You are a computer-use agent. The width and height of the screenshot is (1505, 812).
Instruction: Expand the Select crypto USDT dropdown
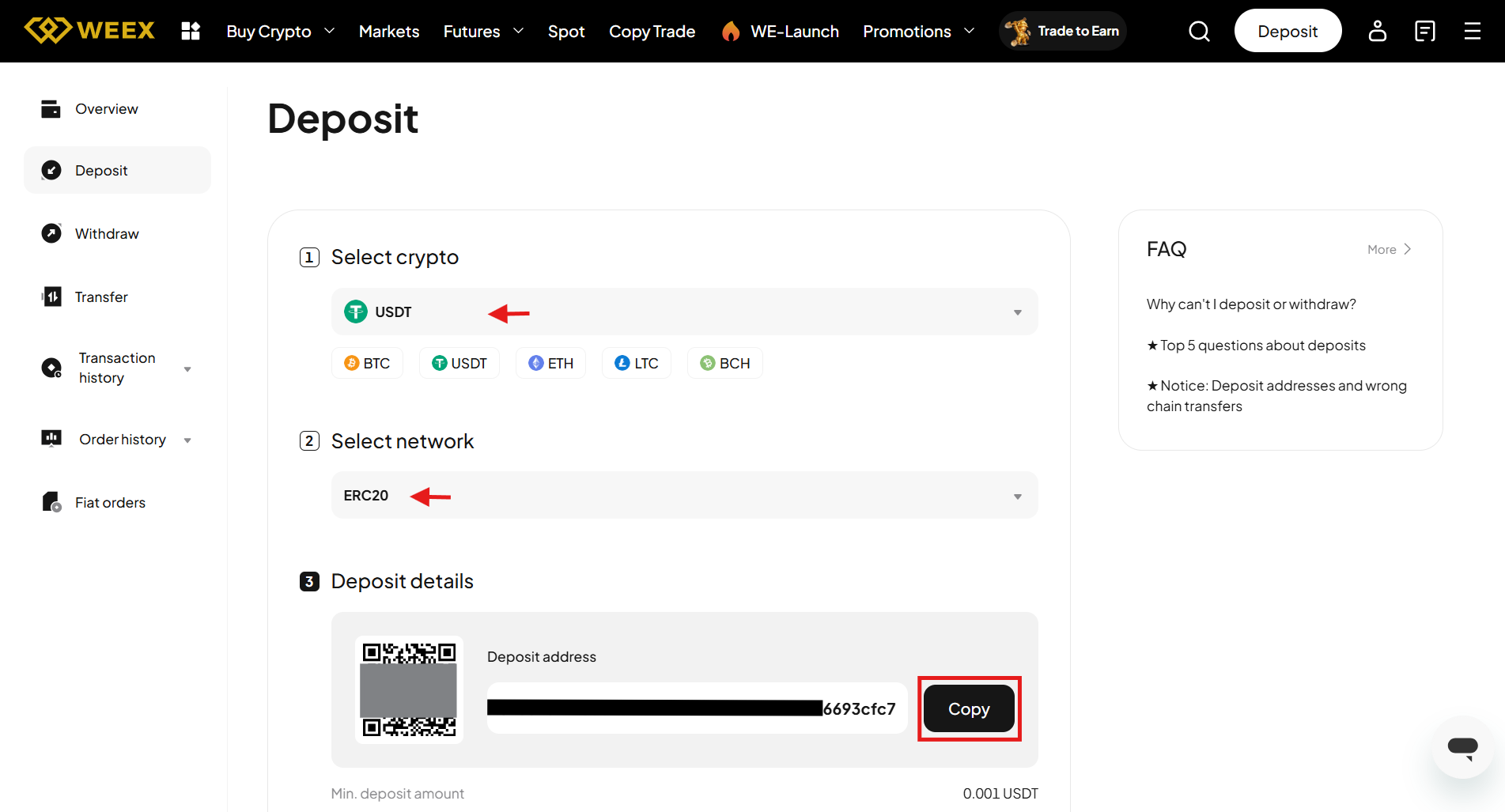click(x=684, y=312)
